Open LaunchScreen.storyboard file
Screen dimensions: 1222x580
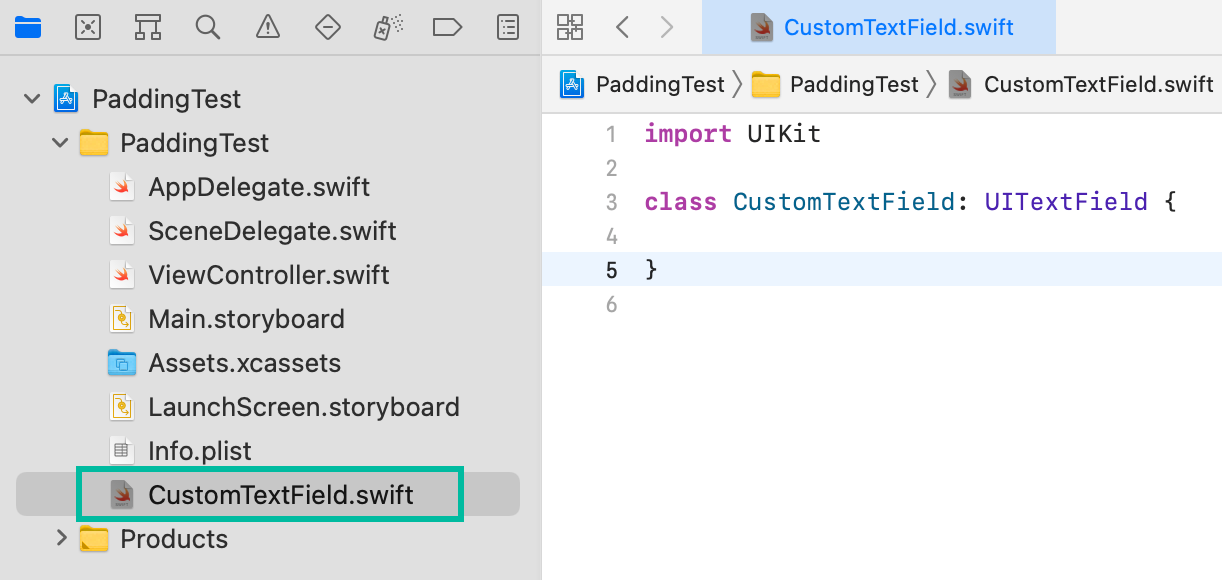coord(304,407)
